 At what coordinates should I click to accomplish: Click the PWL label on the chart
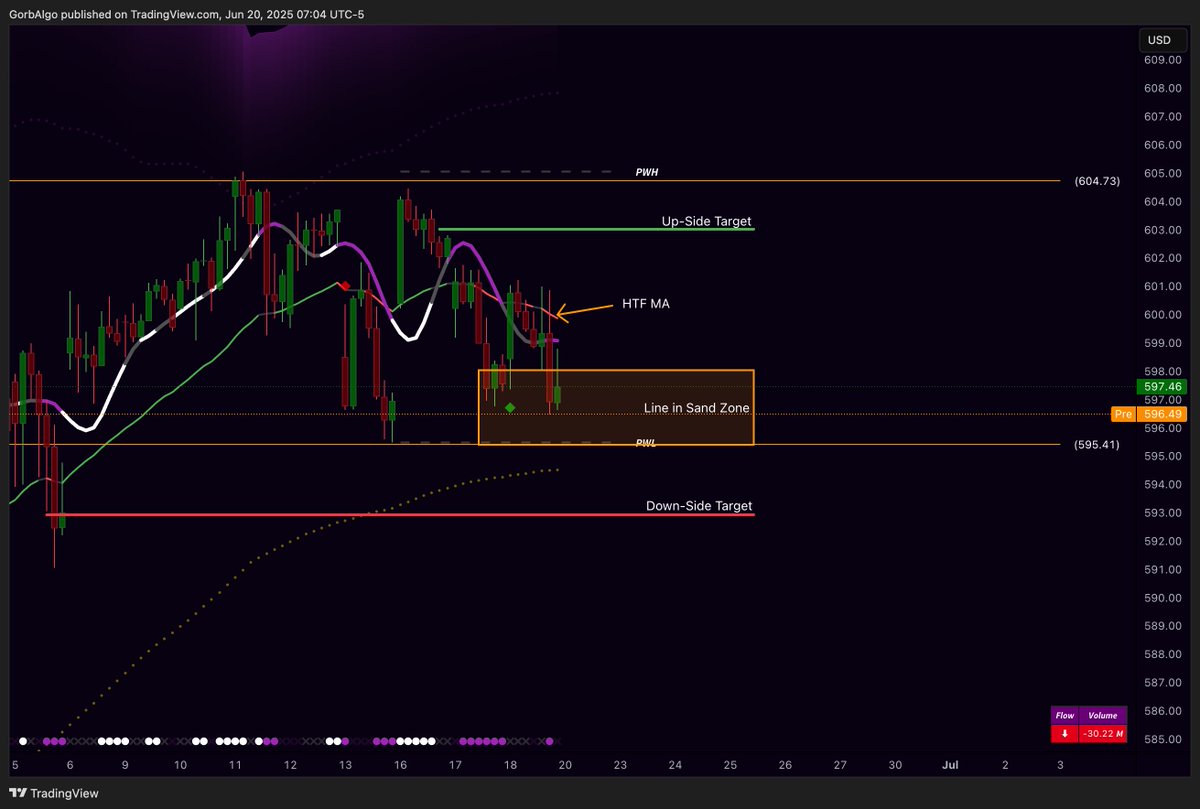pyautogui.click(x=644, y=442)
